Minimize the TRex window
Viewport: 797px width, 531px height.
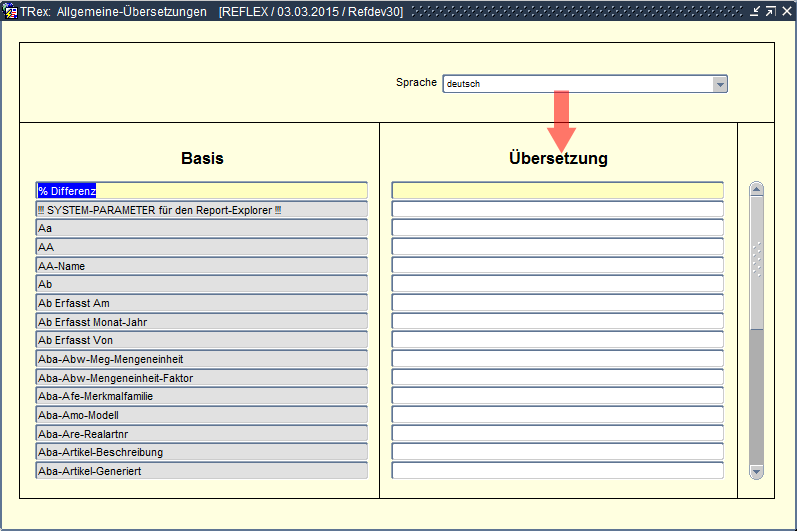click(x=754, y=11)
